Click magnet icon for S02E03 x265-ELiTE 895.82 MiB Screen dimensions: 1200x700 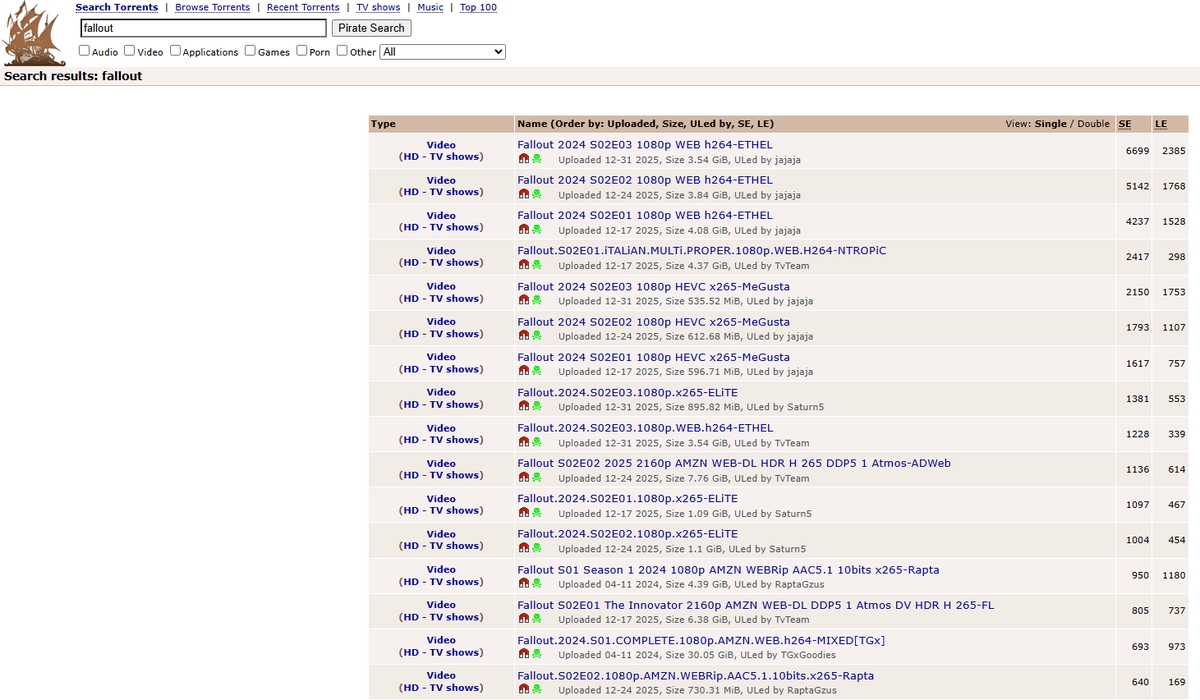tap(523, 407)
